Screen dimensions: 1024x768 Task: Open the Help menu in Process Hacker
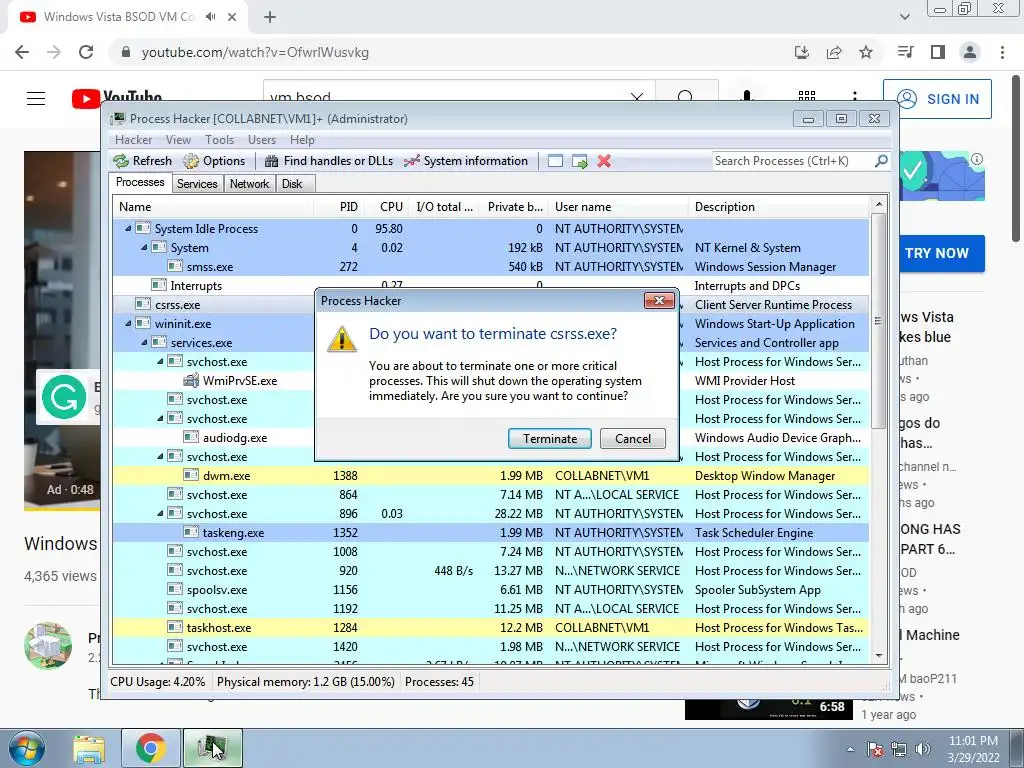tap(302, 140)
